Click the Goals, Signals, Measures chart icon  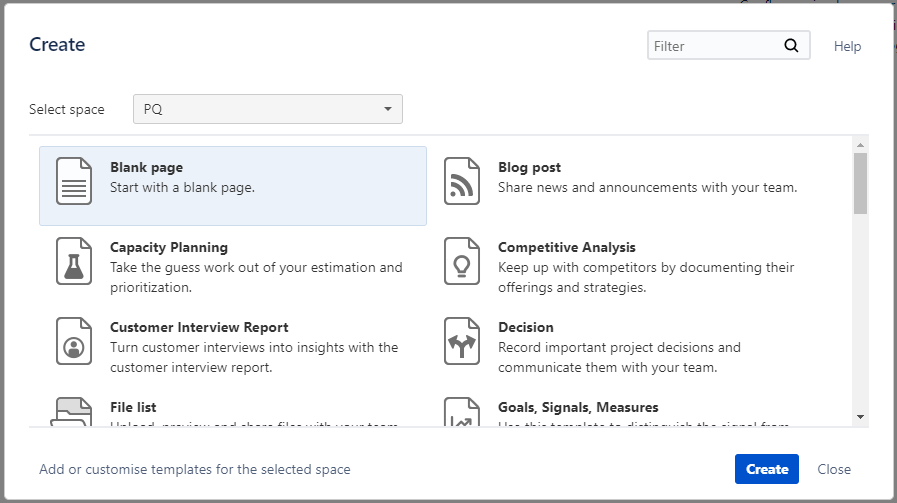tap(462, 413)
